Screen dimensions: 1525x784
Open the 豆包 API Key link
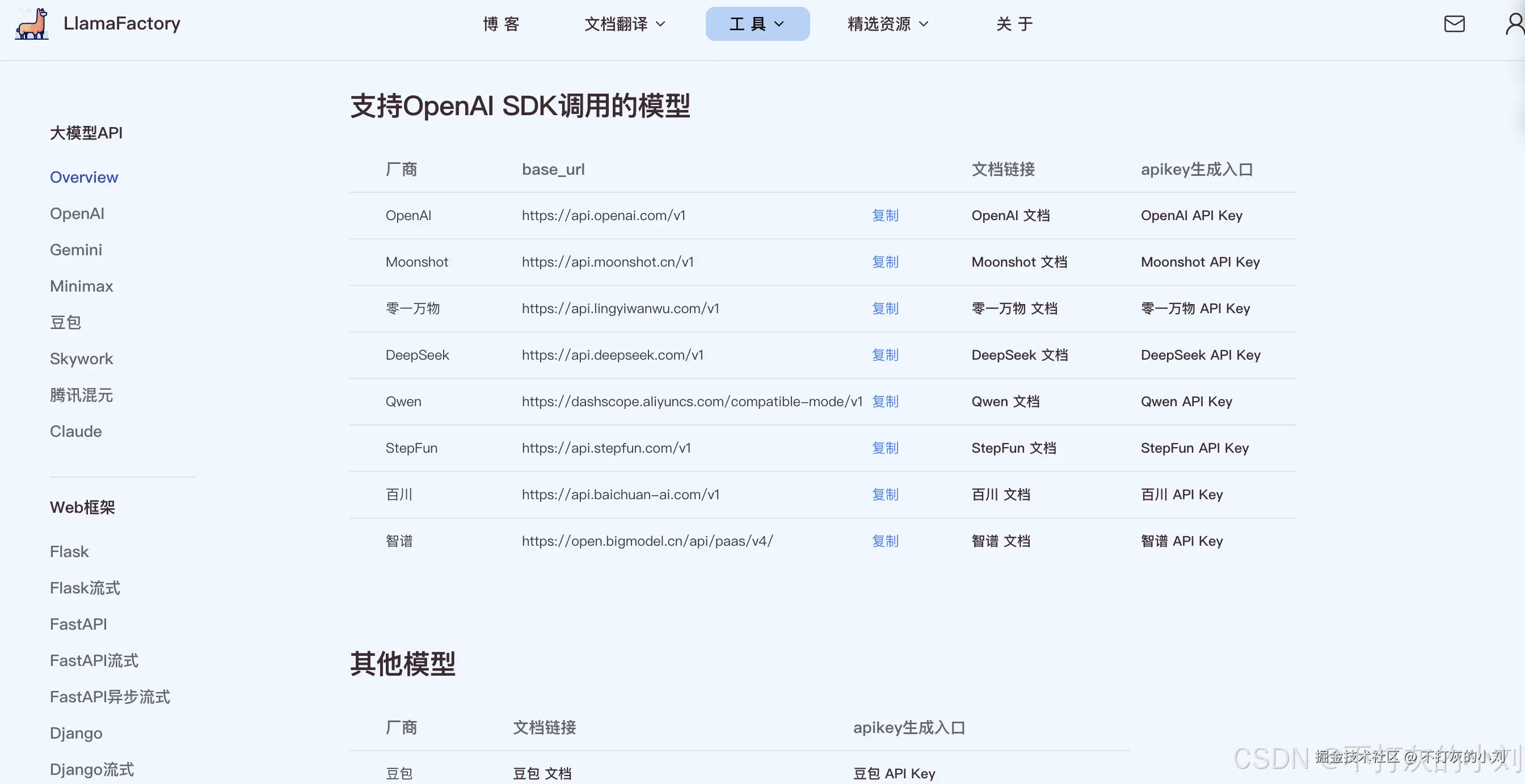pyautogui.click(x=894, y=773)
